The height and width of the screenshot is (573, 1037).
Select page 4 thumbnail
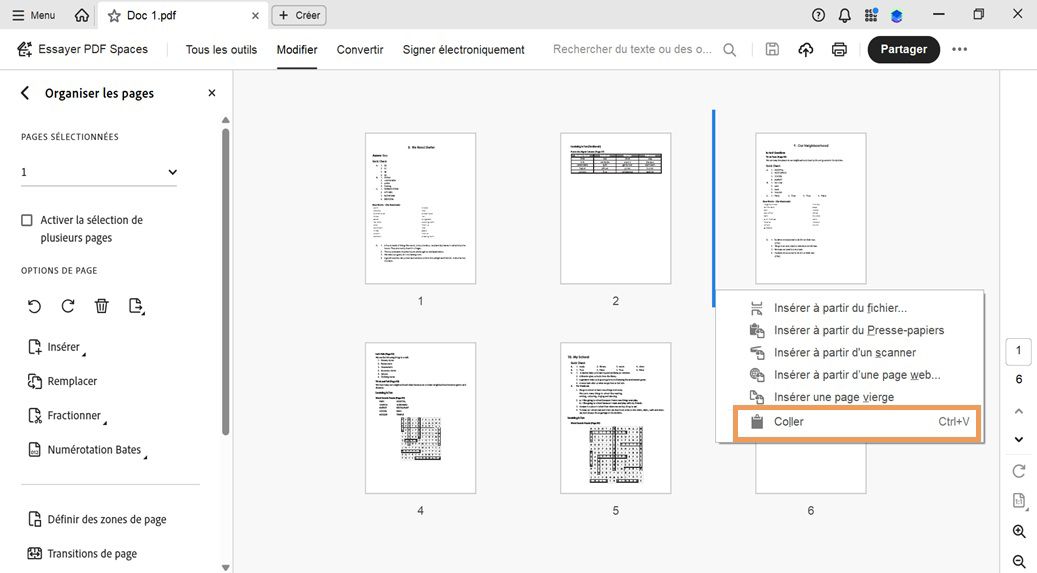click(421, 418)
